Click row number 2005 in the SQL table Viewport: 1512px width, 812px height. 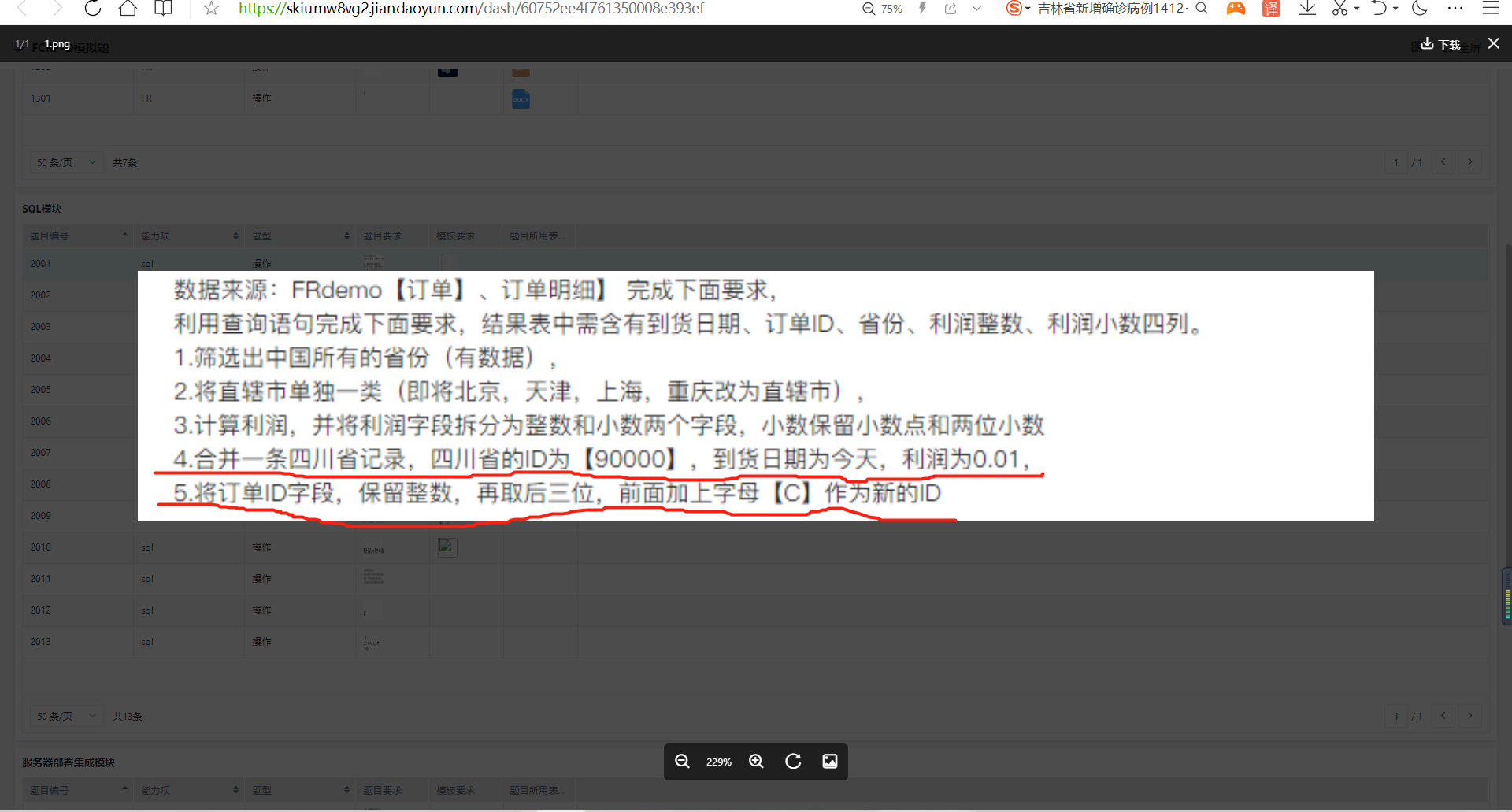[x=41, y=390]
